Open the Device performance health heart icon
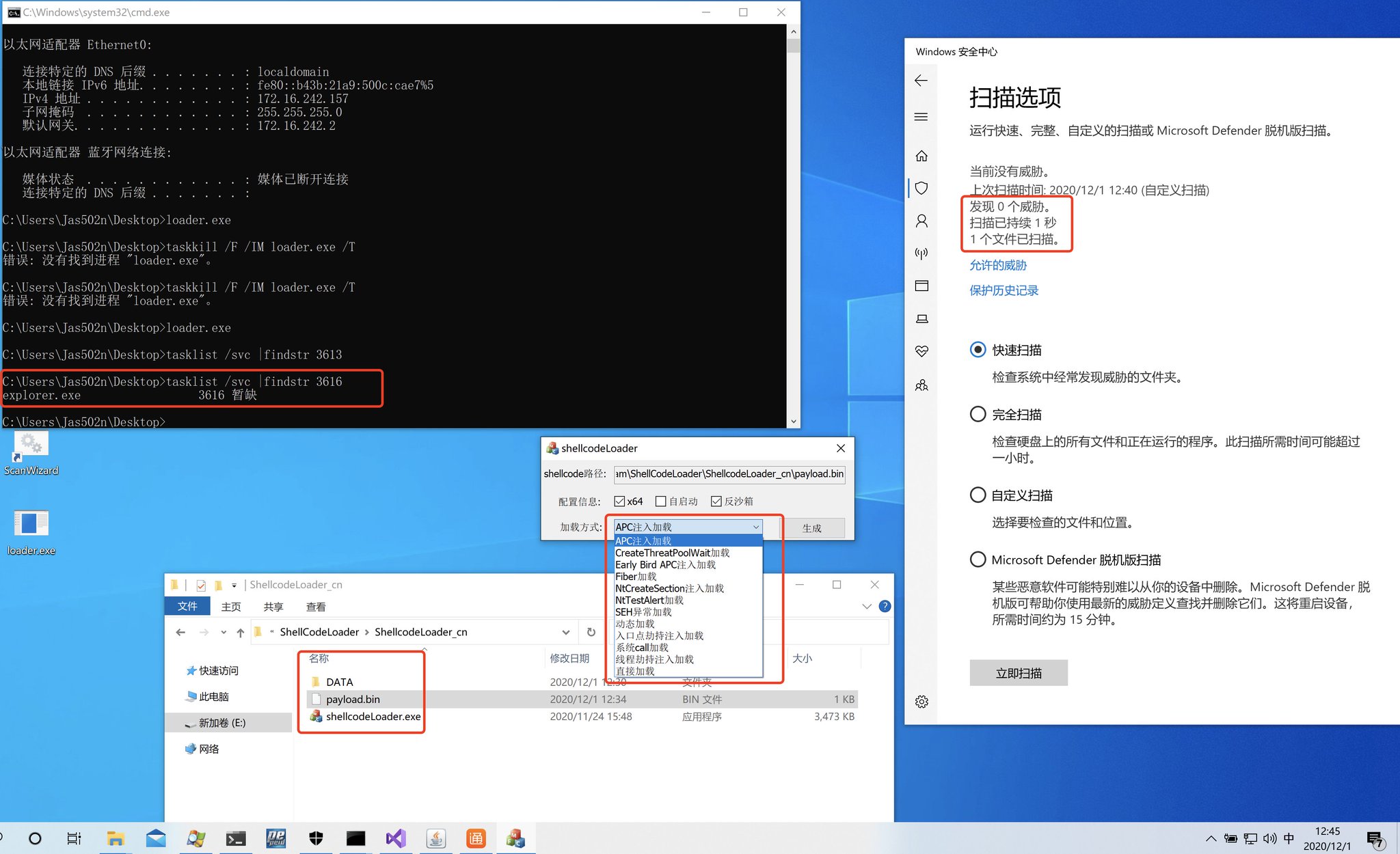The width and height of the screenshot is (1400, 854). 921,350
